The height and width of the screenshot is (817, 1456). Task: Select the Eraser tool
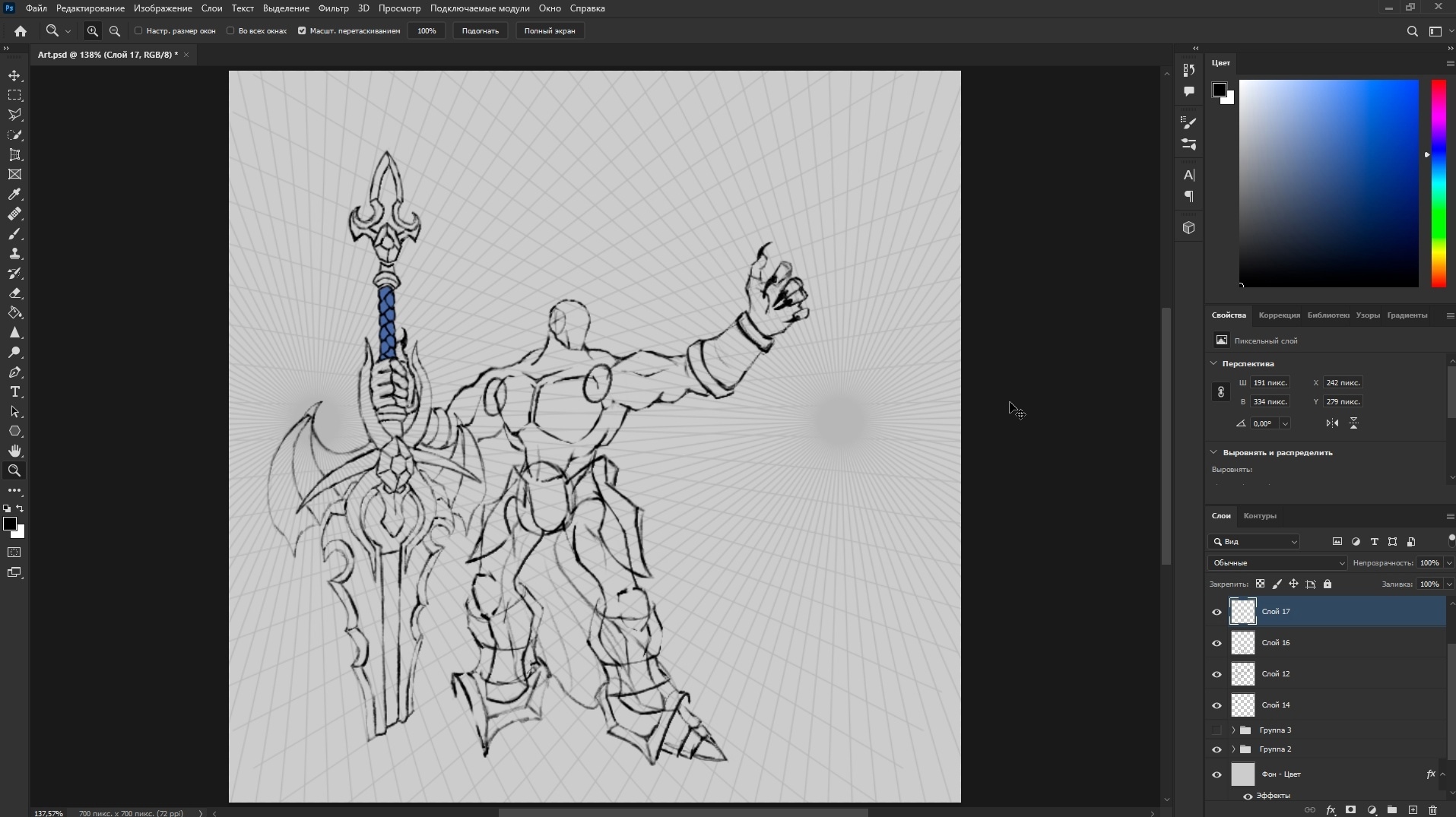pyautogui.click(x=14, y=293)
